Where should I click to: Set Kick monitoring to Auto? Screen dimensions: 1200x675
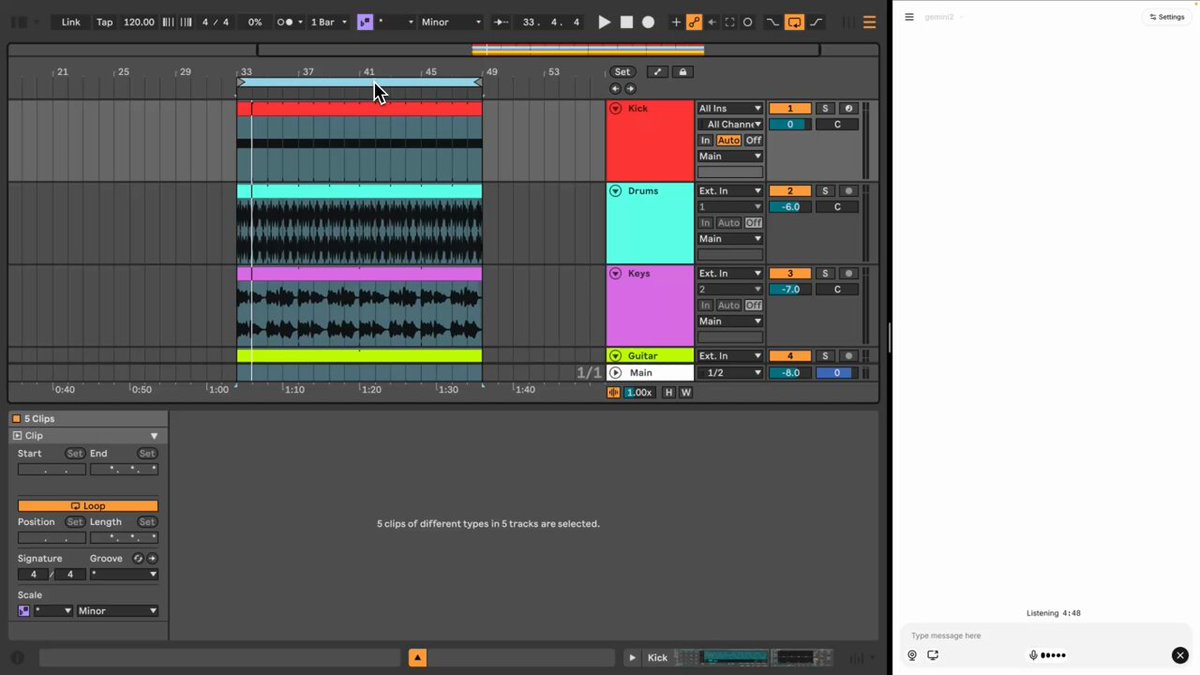click(x=728, y=140)
